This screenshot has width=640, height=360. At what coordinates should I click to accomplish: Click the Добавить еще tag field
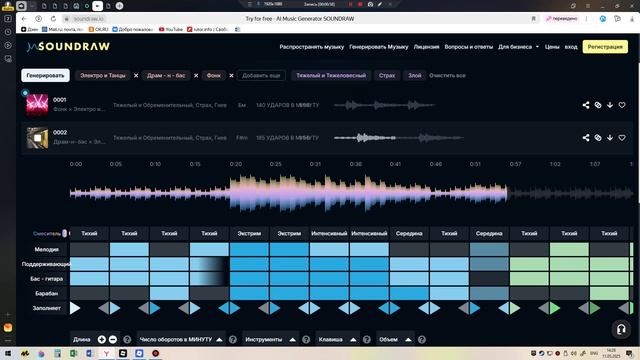[261, 76]
